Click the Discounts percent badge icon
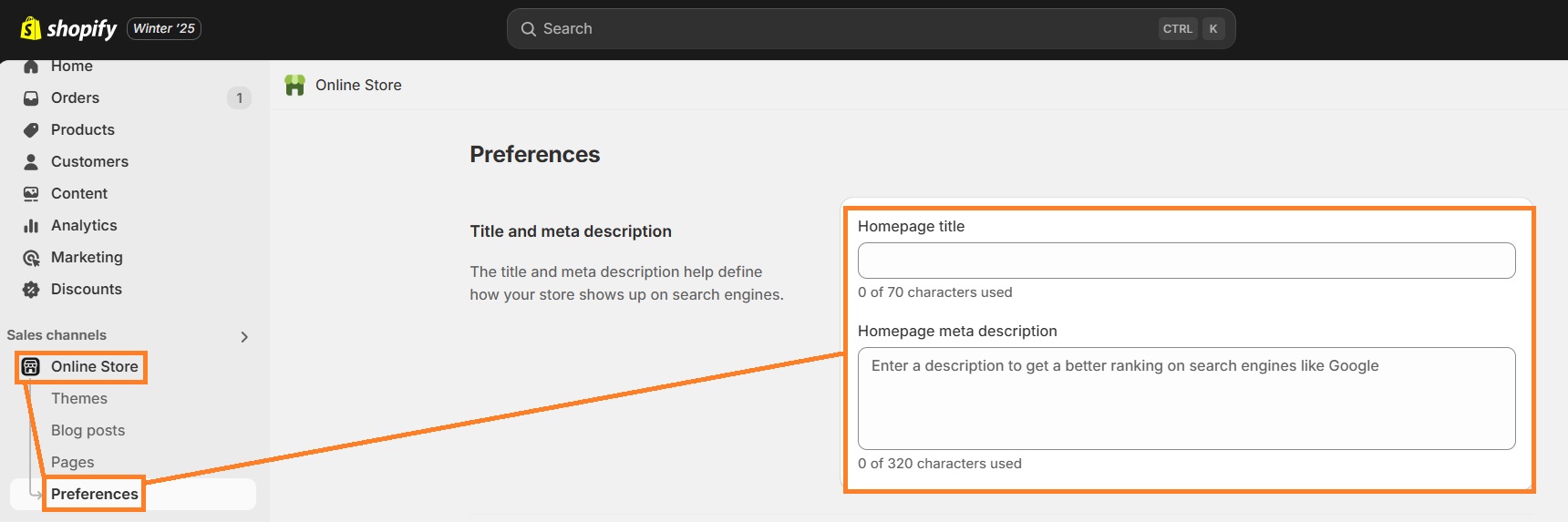Image resolution: width=1568 pixels, height=522 pixels. 31,290
